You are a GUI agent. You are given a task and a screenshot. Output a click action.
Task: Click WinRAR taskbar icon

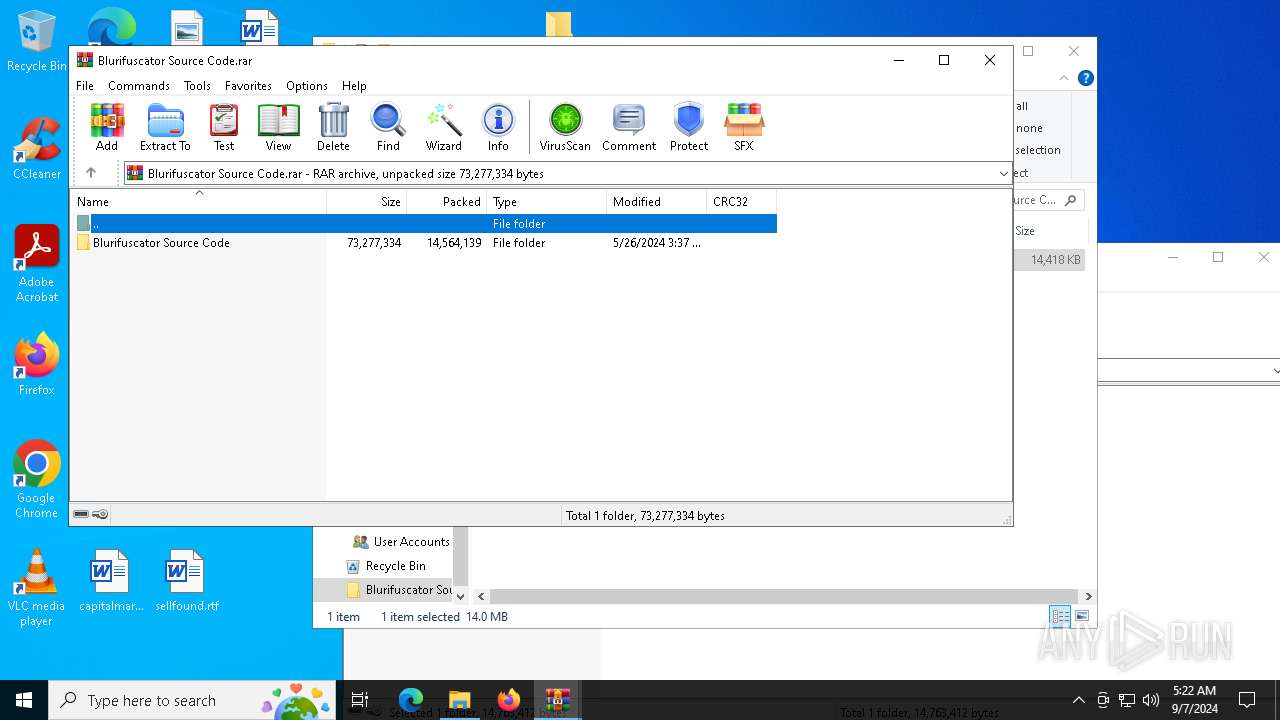click(557, 700)
